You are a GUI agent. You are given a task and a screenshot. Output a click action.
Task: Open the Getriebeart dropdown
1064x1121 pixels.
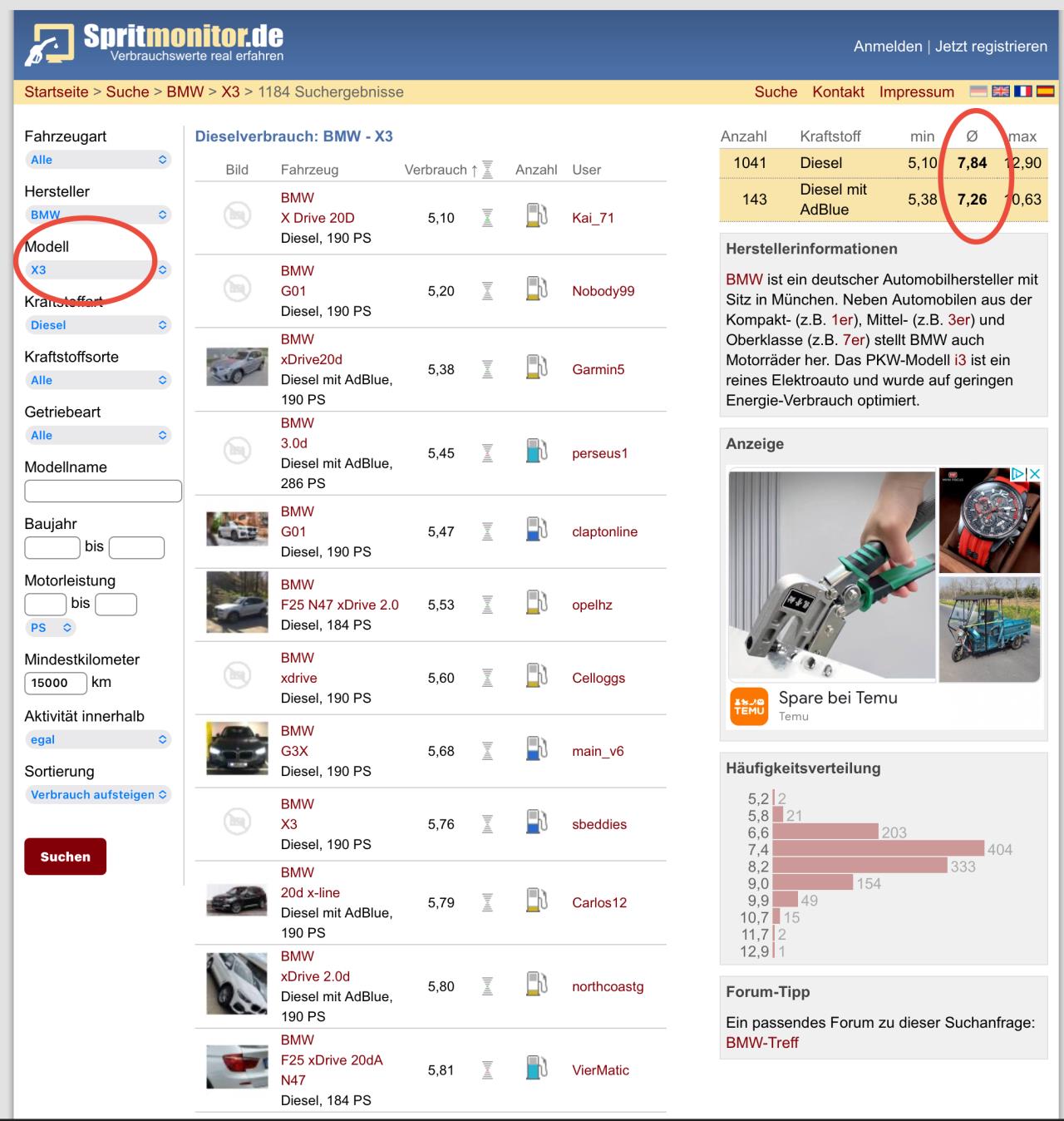pyautogui.click(x=98, y=435)
